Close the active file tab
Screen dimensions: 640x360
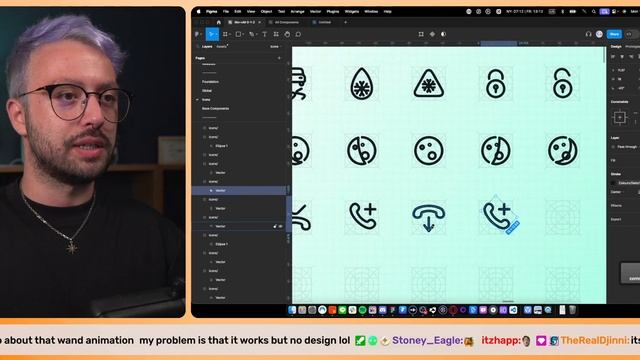pos(260,22)
